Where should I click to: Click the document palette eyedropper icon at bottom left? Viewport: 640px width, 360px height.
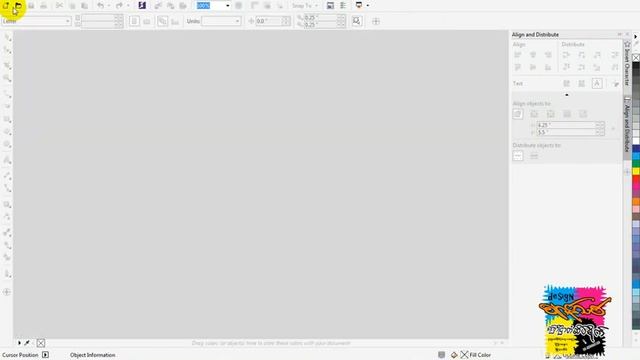point(27,343)
